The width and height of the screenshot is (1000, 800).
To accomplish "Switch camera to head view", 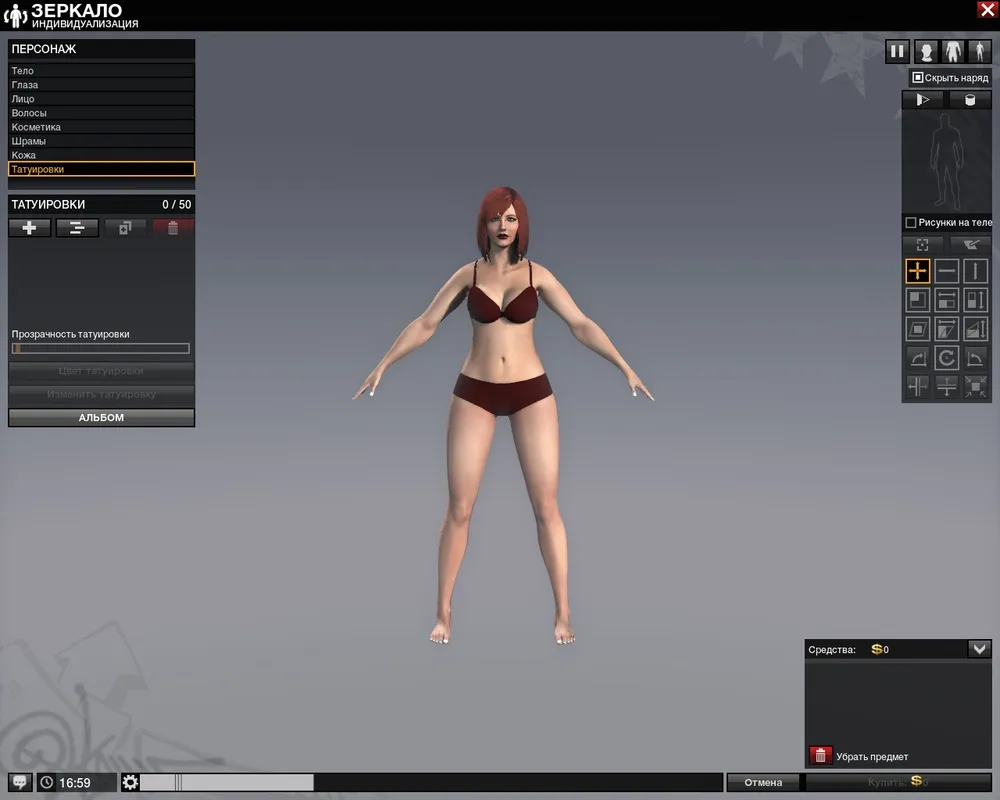I will pyautogui.click(x=926, y=51).
